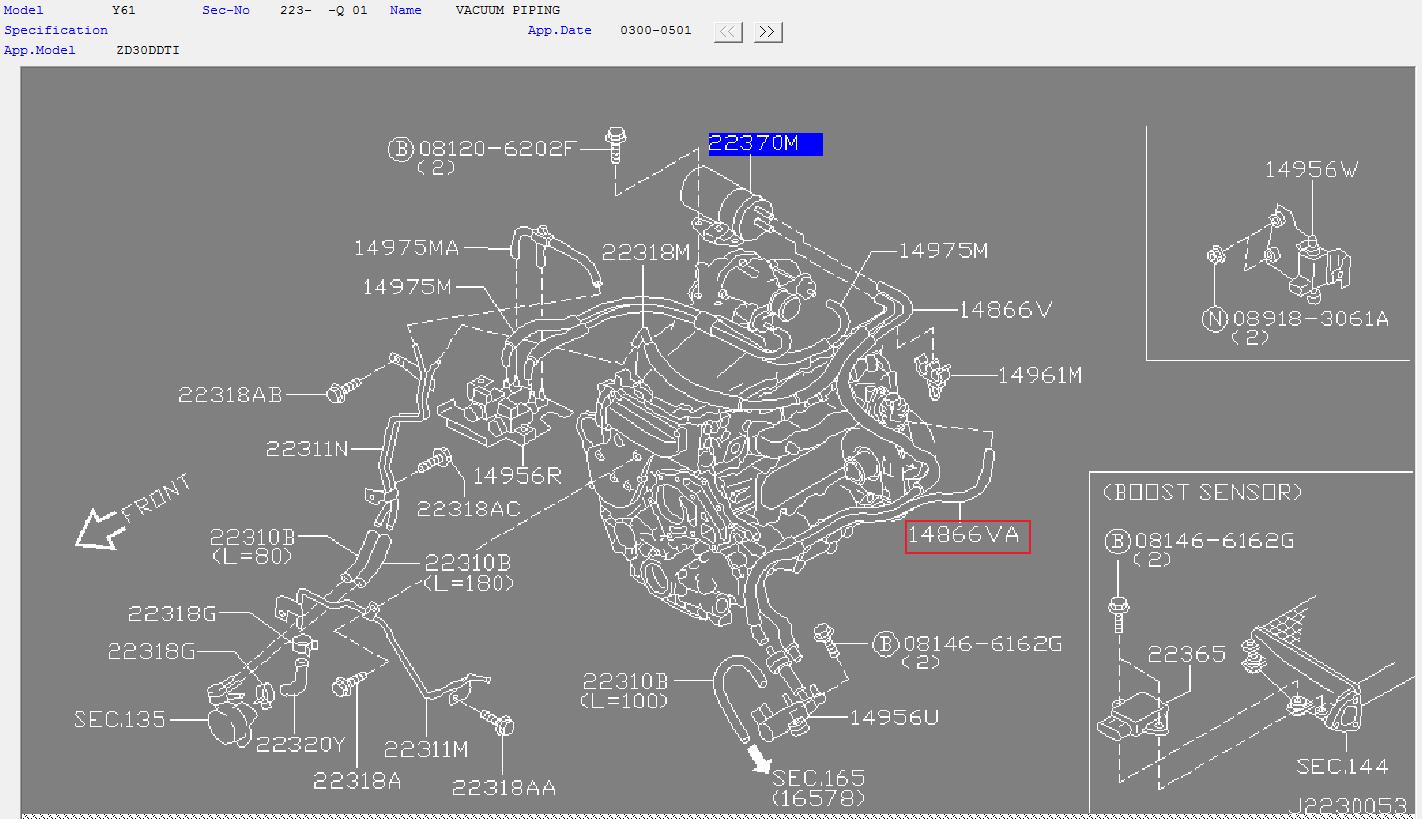Click part number 22318AB
This screenshot has height=819, width=1422.
(x=230, y=394)
